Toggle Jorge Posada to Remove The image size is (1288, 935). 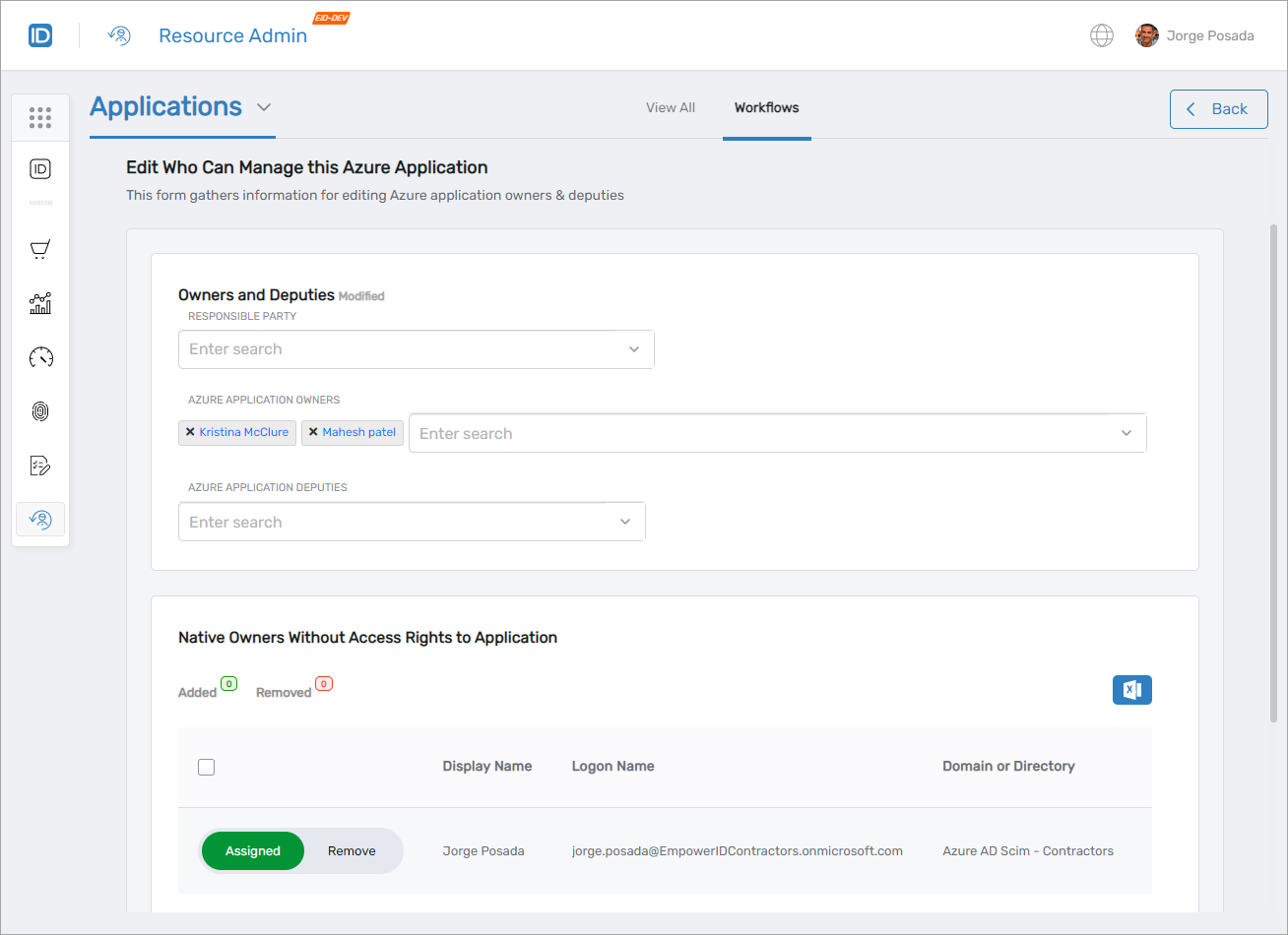[352, 851]
